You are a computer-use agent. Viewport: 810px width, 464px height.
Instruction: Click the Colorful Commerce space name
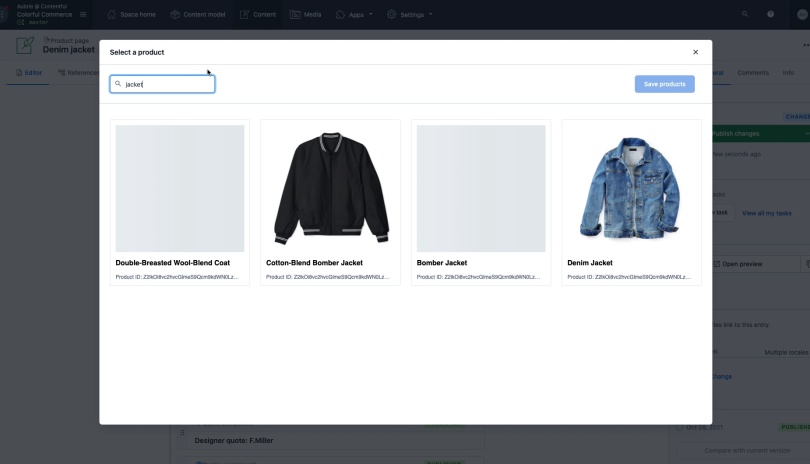44,14
